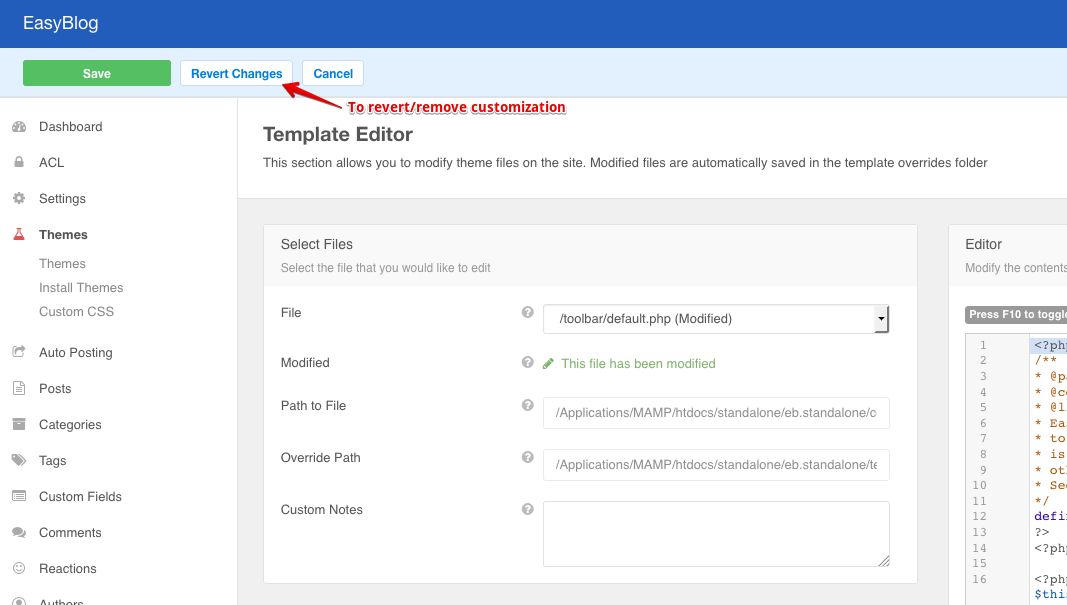Click help icon beside Path to File
The width and height of the screenshot is (1067, 605).
tap(527, 405)
